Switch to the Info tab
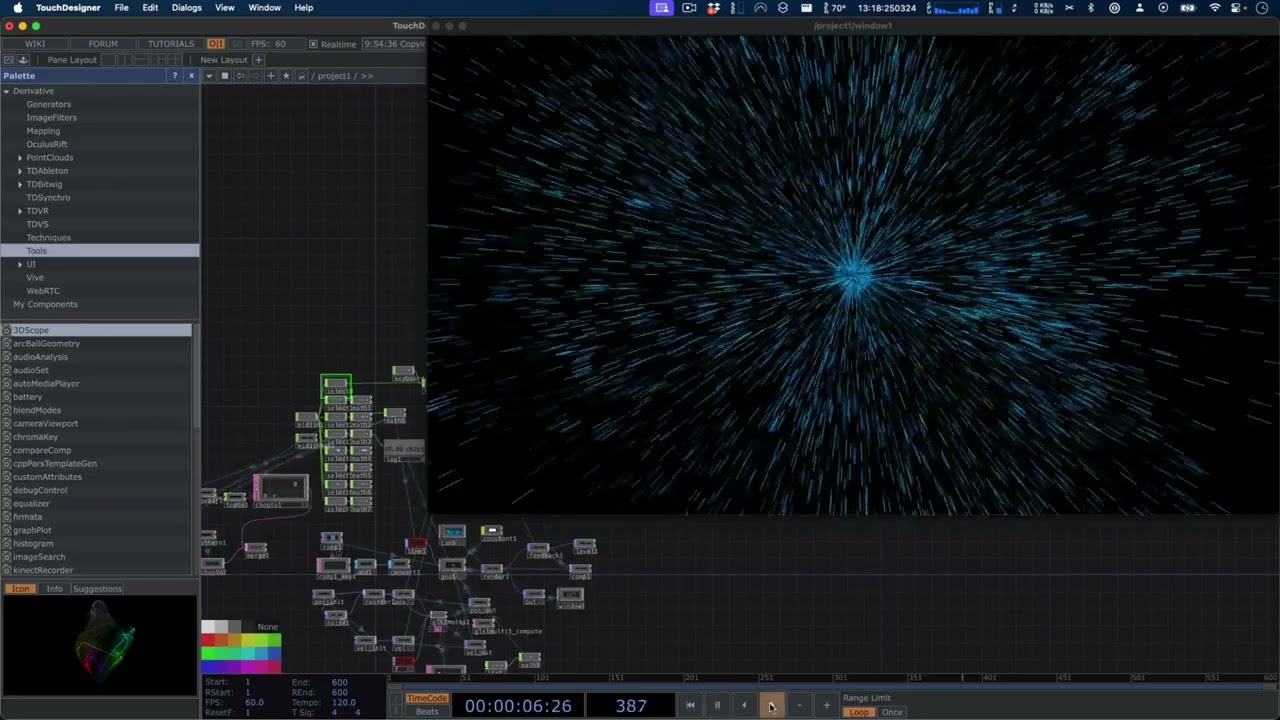1280x720 pixels. point(54,589)
